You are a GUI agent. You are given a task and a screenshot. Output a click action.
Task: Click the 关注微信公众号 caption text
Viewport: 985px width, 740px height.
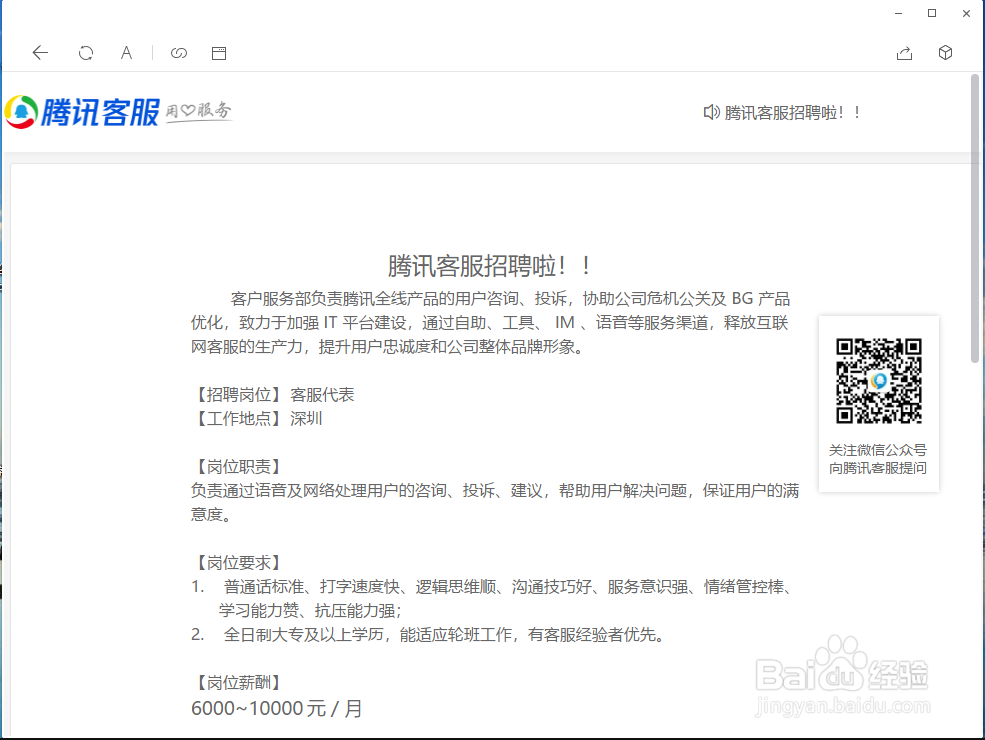click(x=878, y=450)
